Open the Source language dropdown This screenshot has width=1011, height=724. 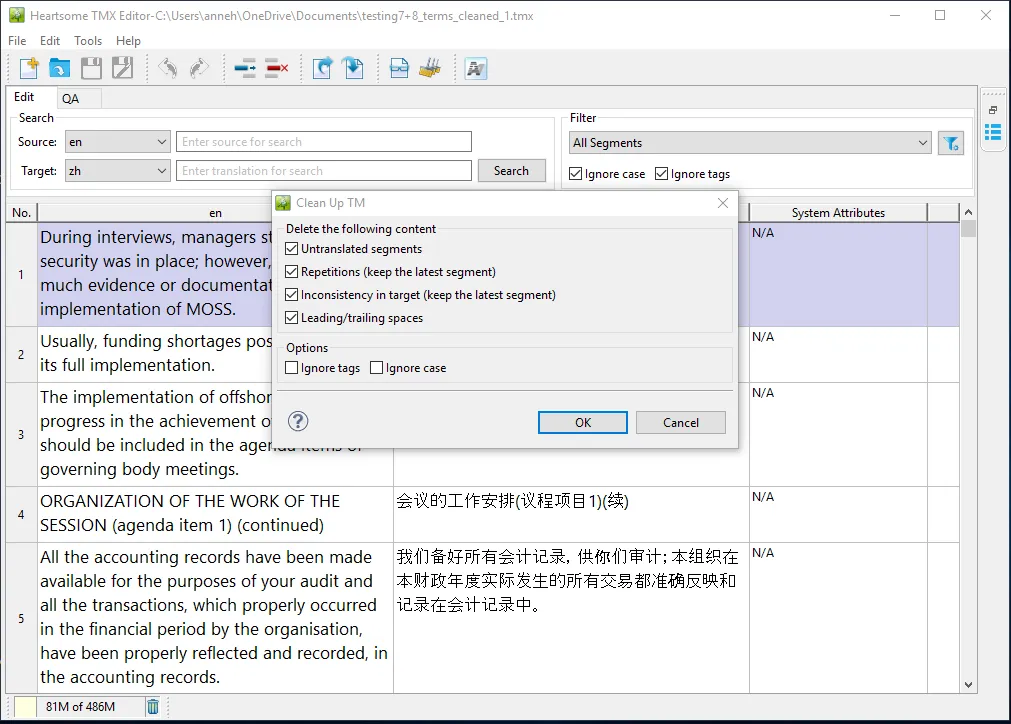pos(159,141)
